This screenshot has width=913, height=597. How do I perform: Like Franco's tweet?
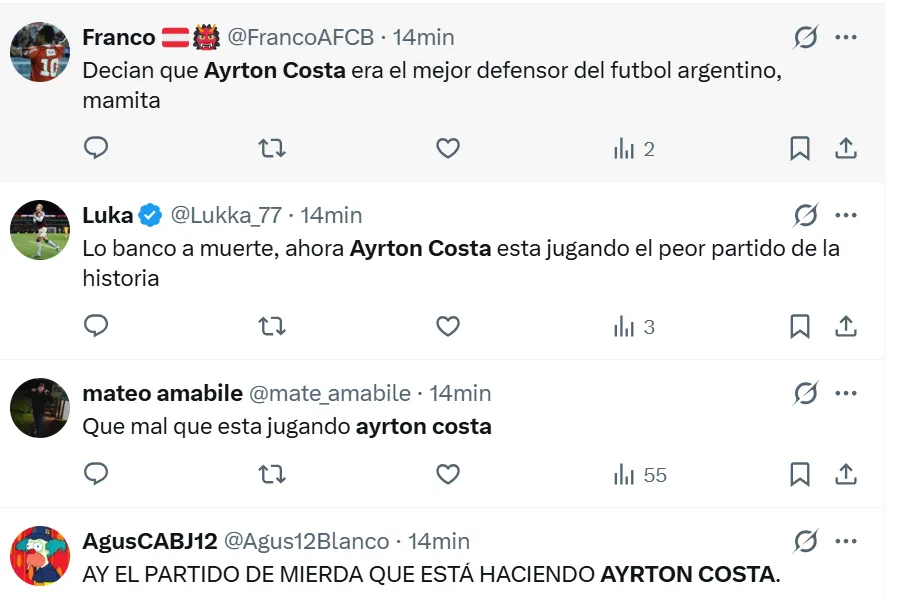coord(448,149)
